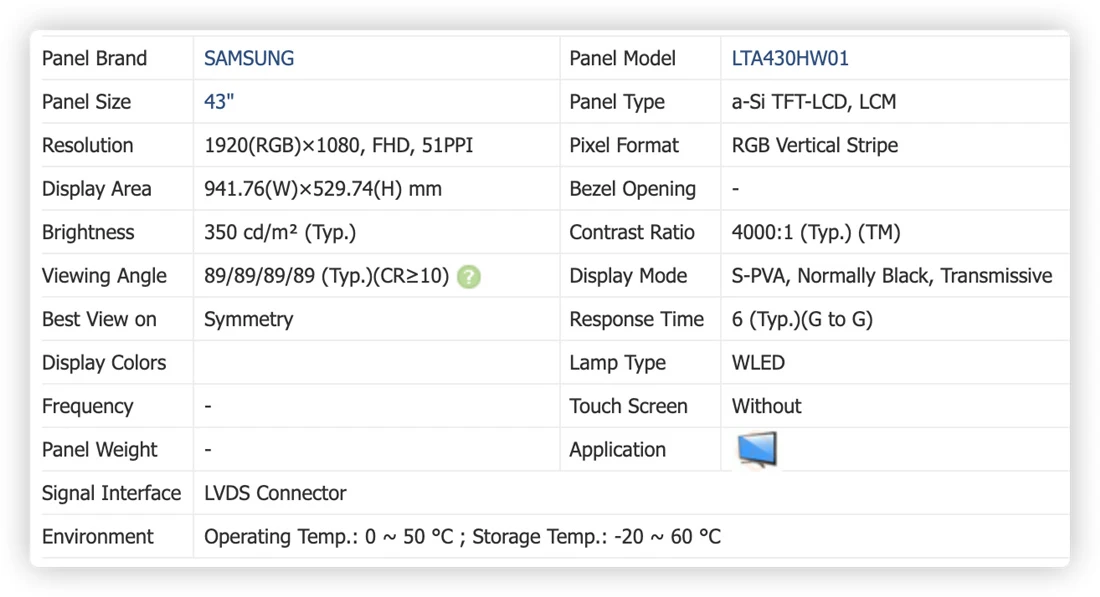Click the WLED lamp type value
Screen dimensions: 1100x597
[758, 363]
